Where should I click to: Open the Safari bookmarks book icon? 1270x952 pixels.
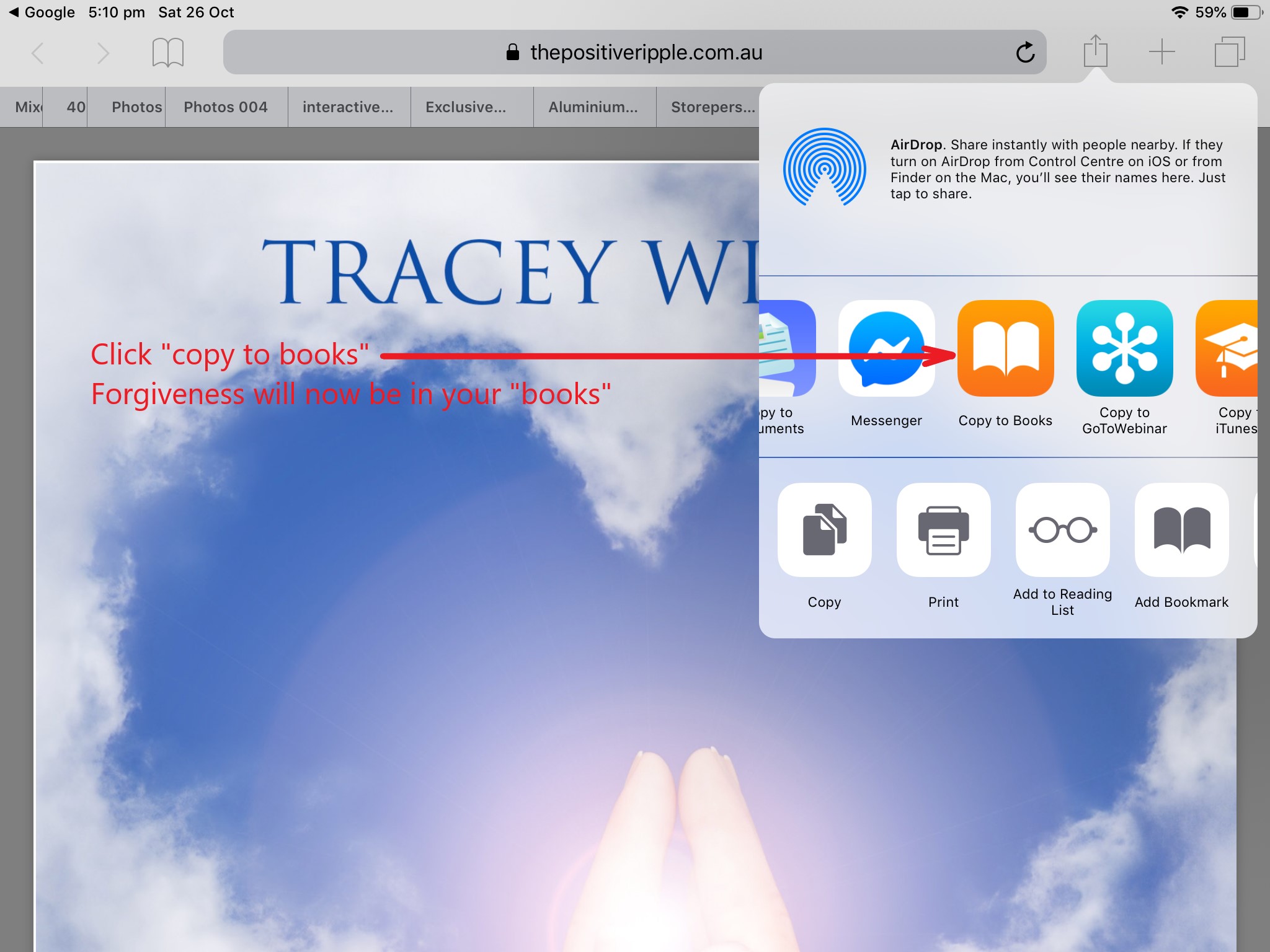pyautogui.click(x=167, y=53)
